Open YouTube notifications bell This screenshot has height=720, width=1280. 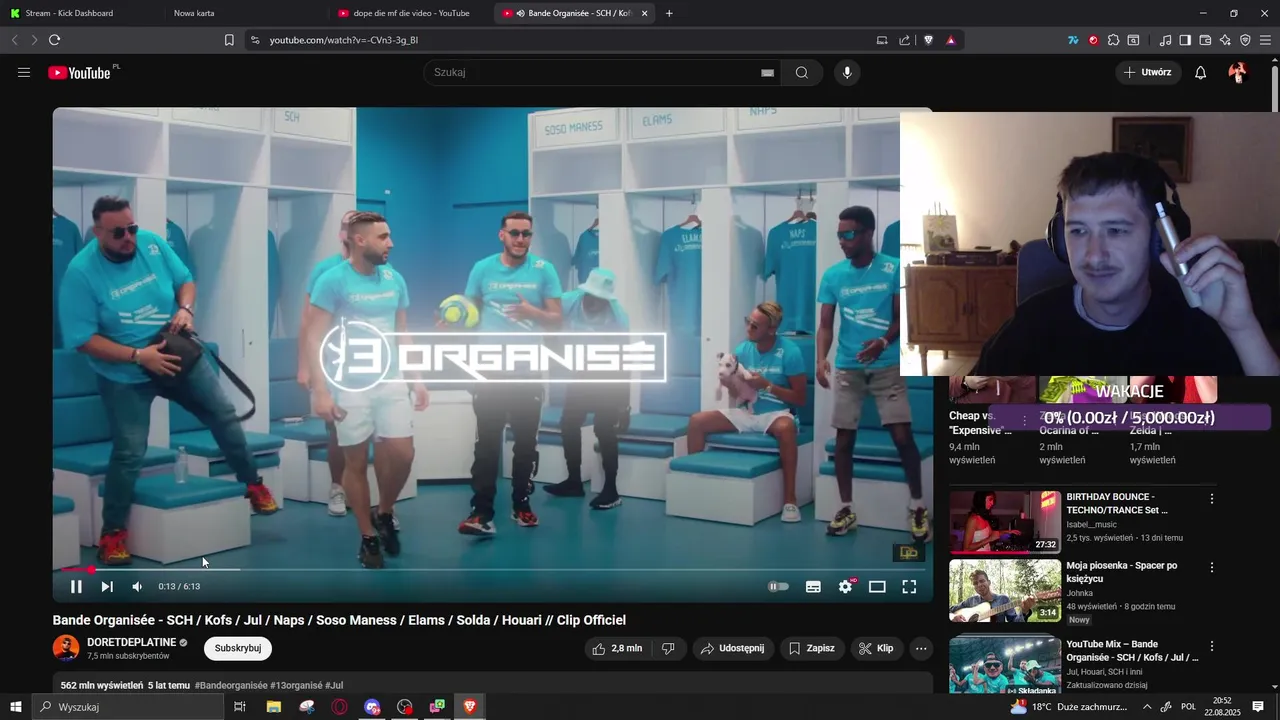click(x=1200, y=72)
